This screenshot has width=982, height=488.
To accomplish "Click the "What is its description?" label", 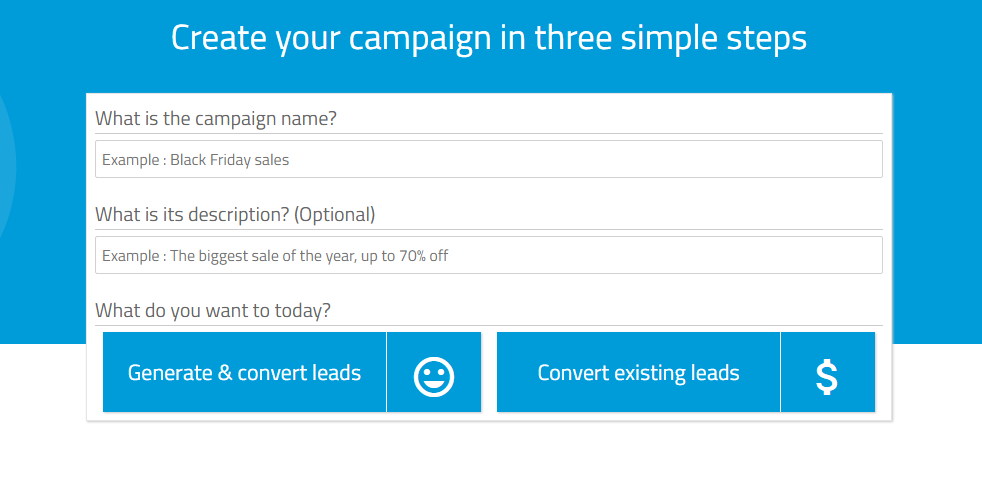I will [192, 214].
